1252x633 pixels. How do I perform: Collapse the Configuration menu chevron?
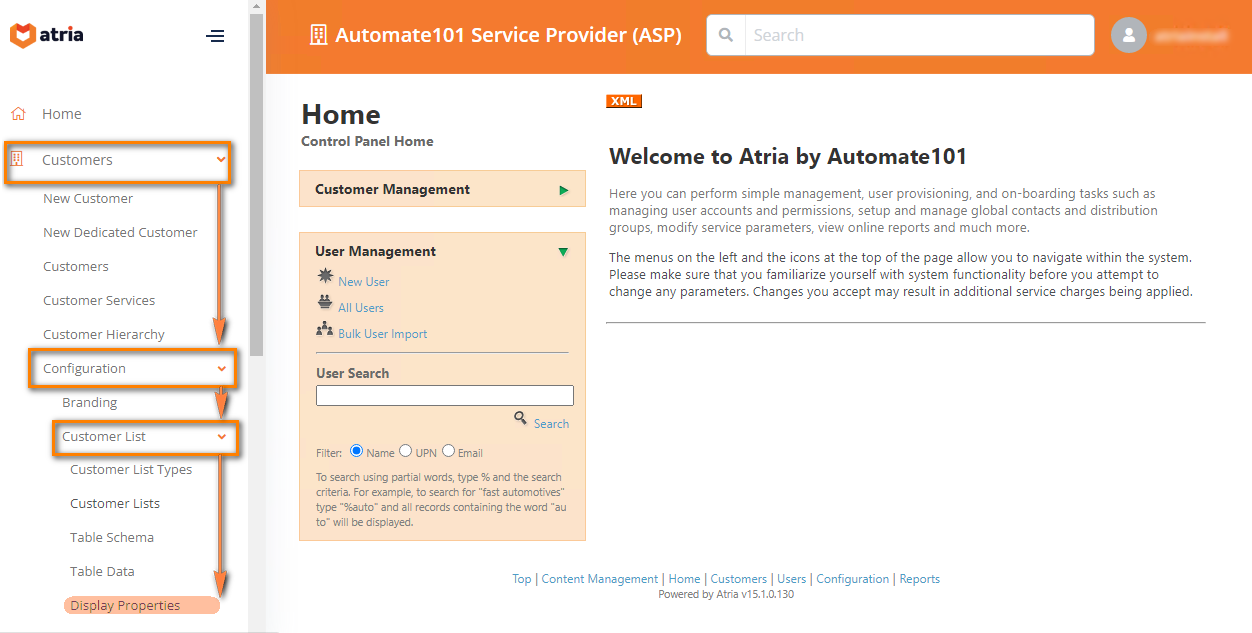click(221, 368)
